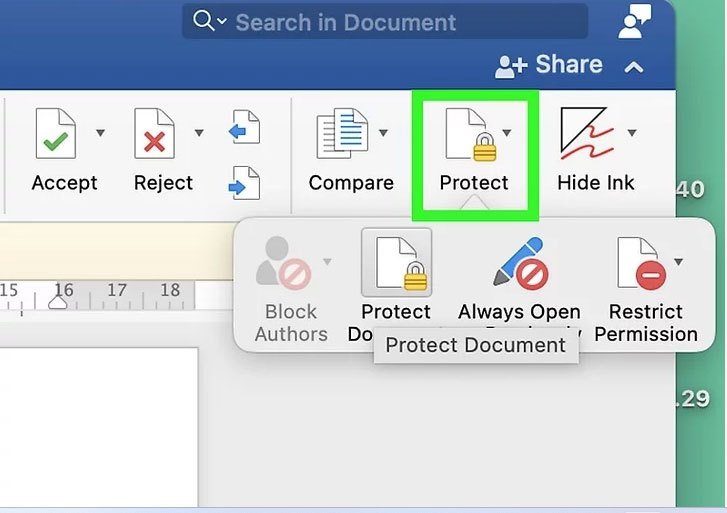Click the Share button
This screenshot has width=727, height=513.
click(x=549, y=65)
